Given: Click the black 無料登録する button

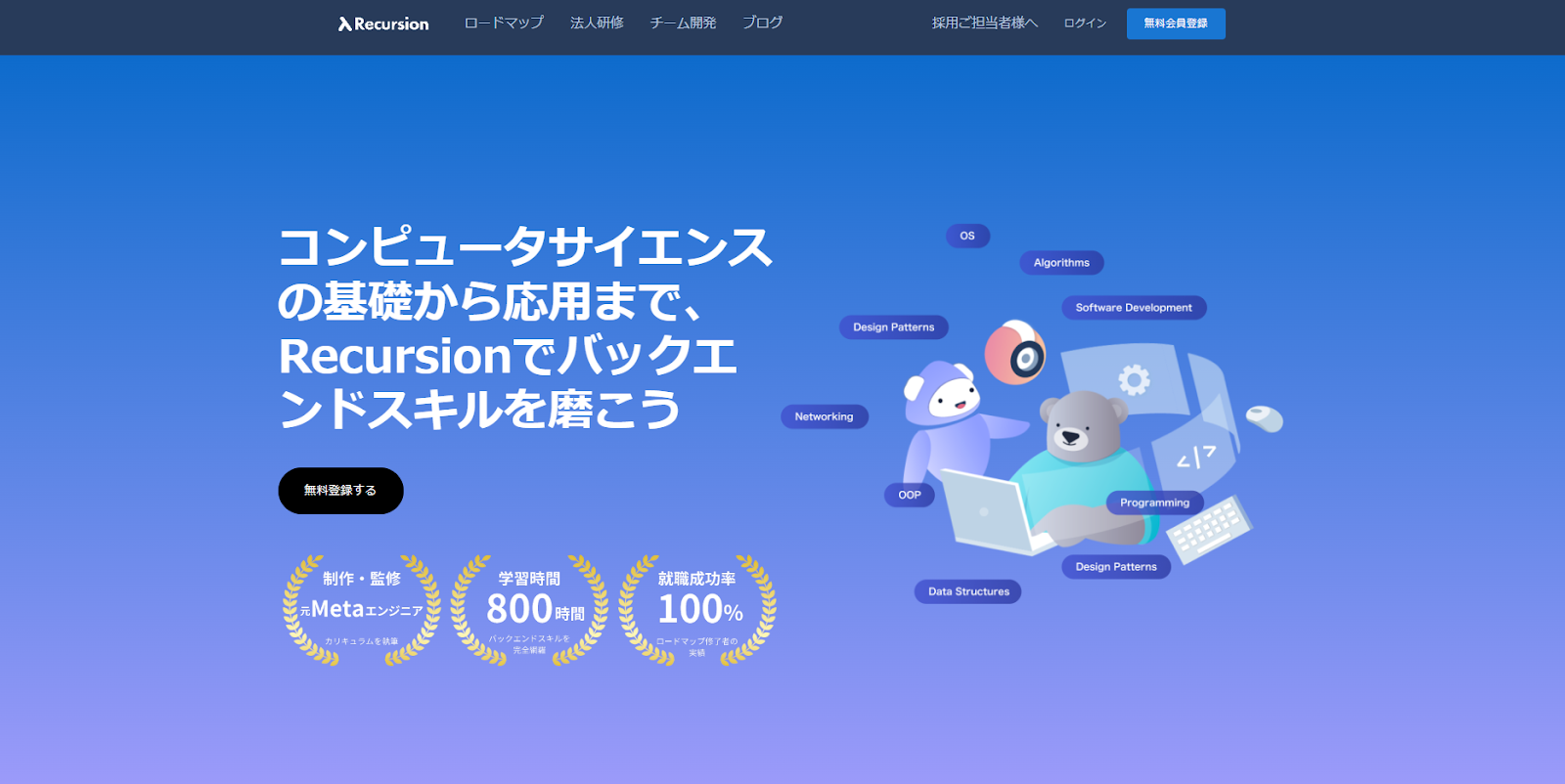Looking at the screenshot, I should 340,491.
